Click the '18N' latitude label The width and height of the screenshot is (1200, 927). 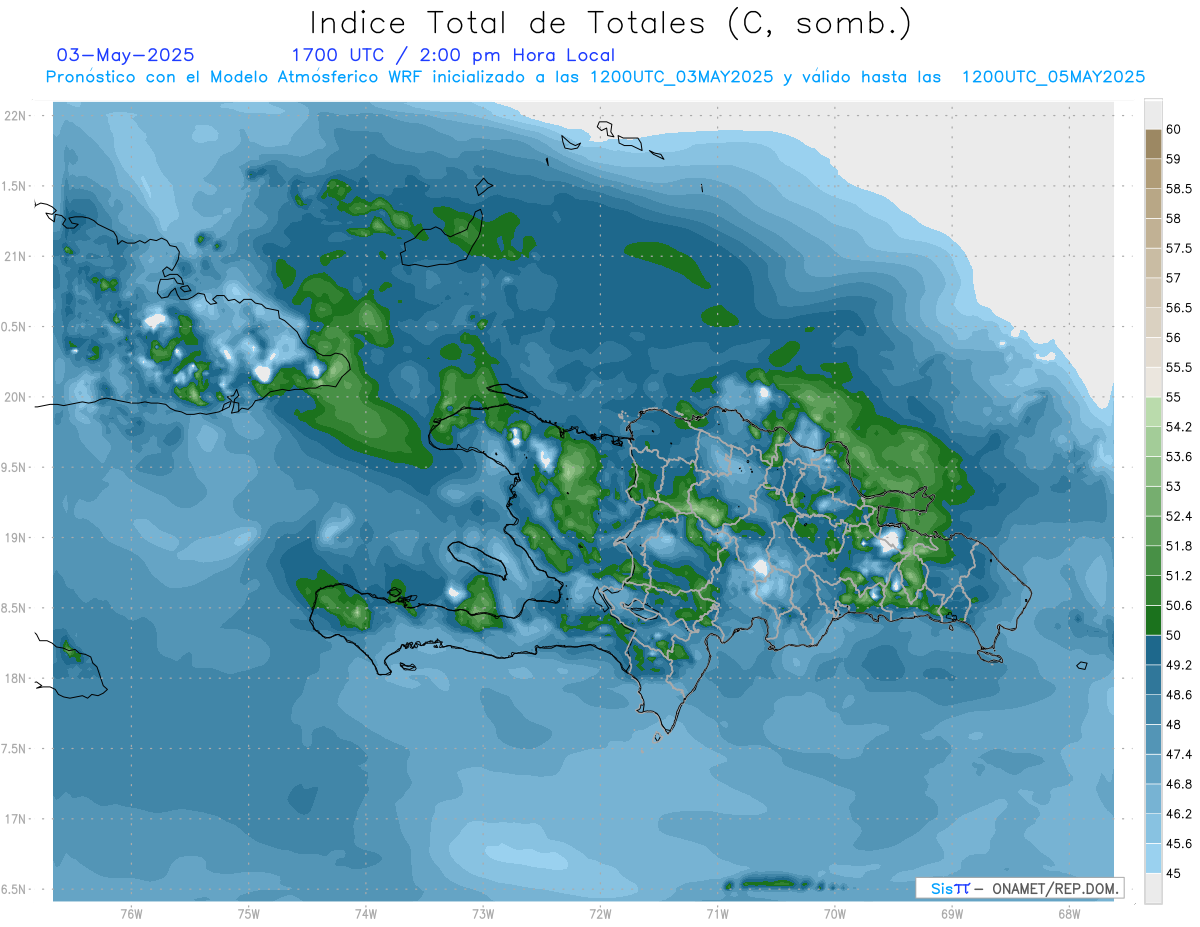[16, 679]
